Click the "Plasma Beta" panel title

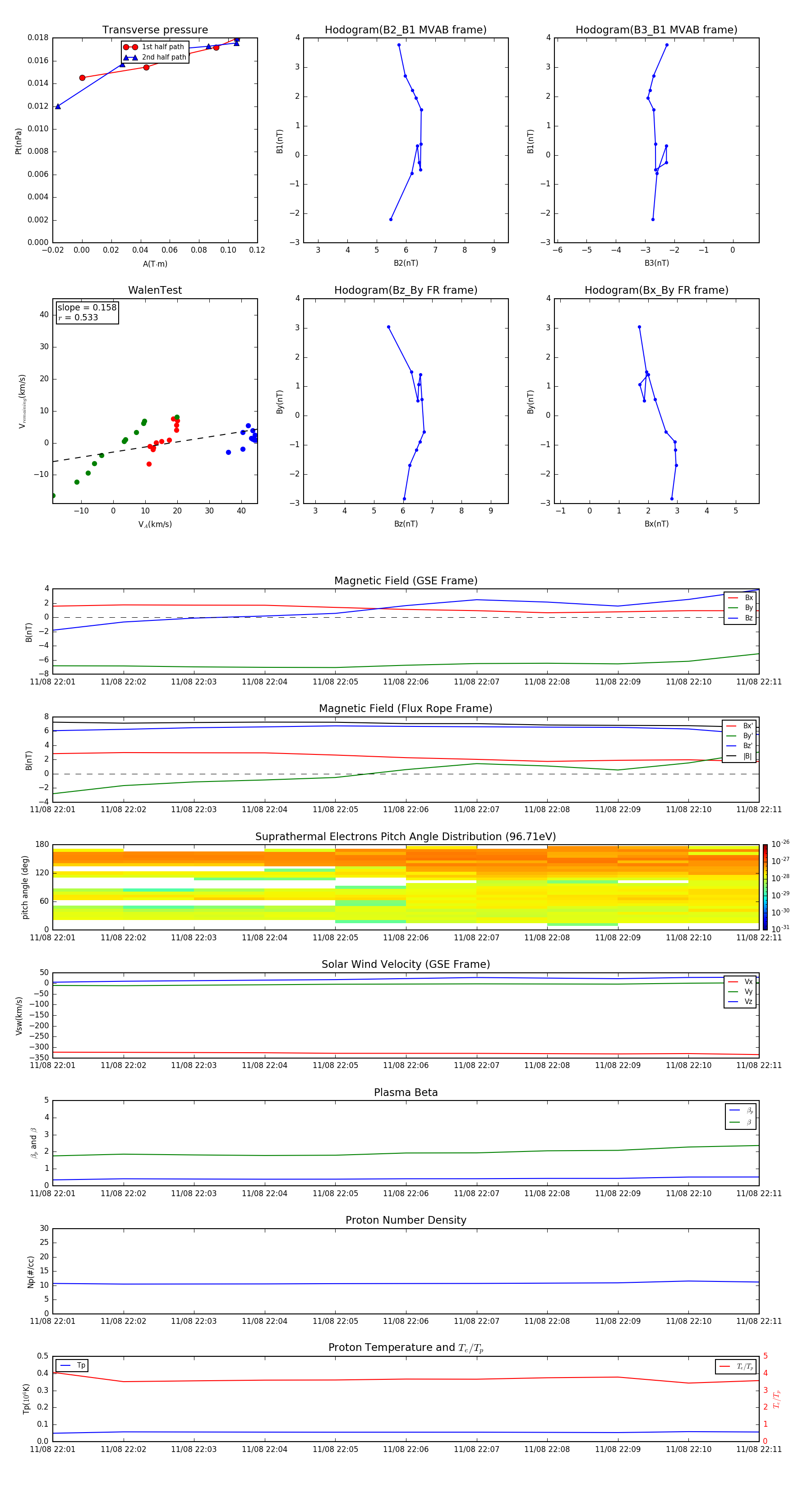[406, 1092]
